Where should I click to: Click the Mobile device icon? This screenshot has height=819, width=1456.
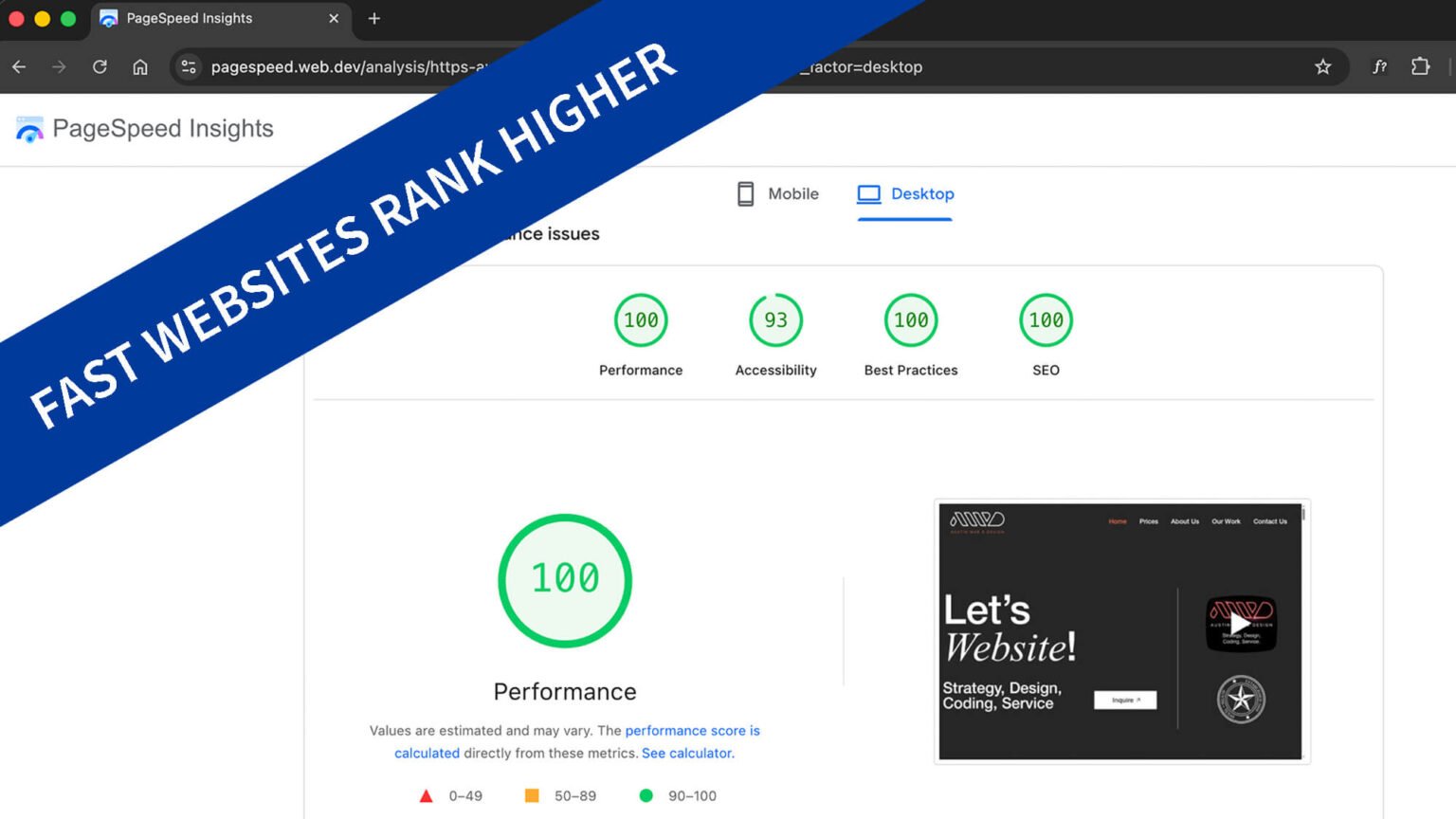tap(746, 193)
